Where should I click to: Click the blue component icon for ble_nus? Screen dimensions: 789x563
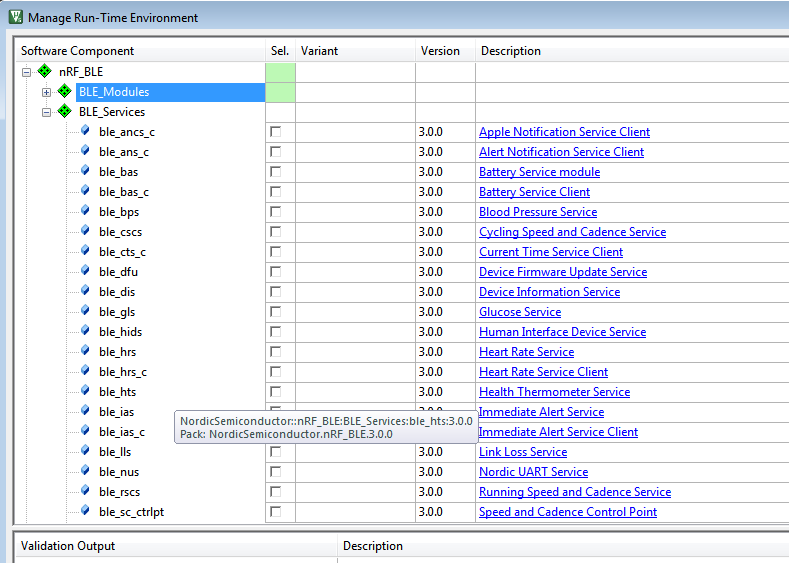85,471
